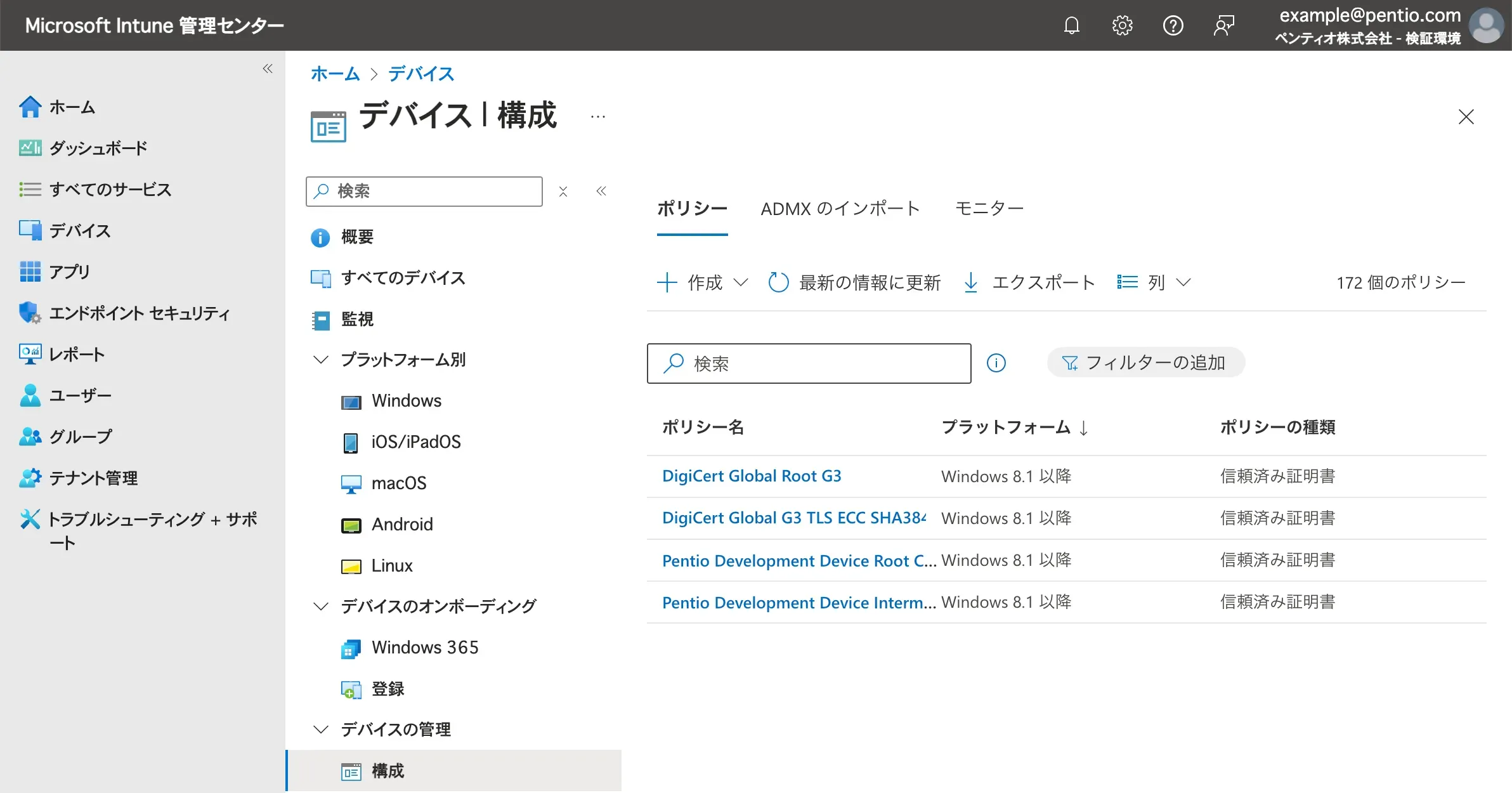Collapse the プラットフォーム別 section
Screen dimensions: 1512x793
pyautogui.click(x=322, y=360)
